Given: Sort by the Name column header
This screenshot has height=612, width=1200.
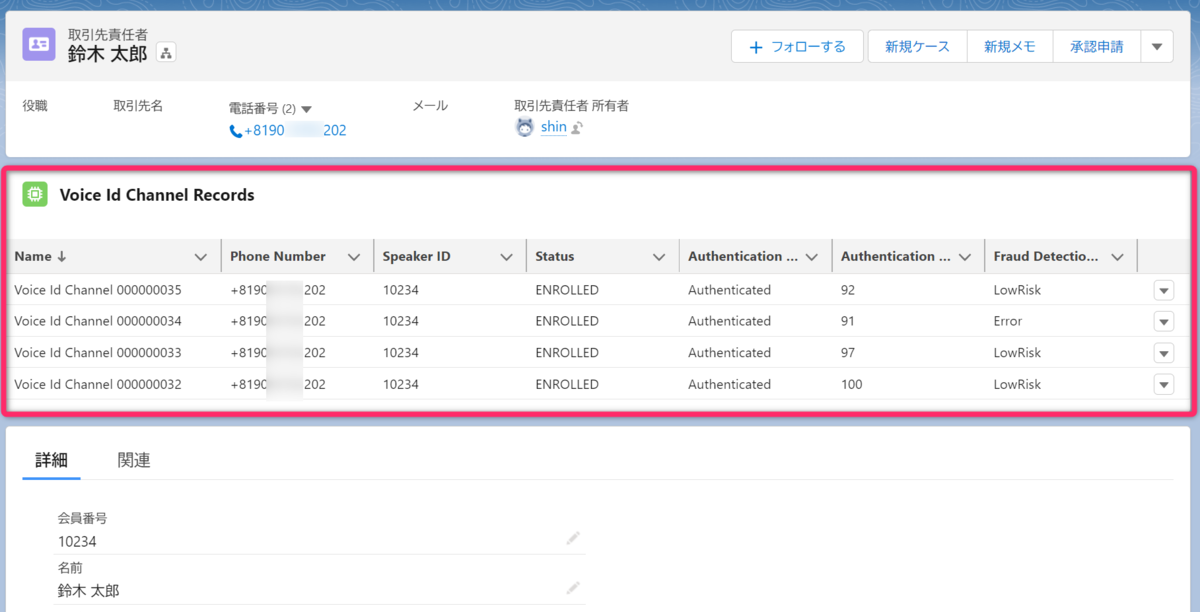Looking at the screenshot, I should tap(41, 256).
